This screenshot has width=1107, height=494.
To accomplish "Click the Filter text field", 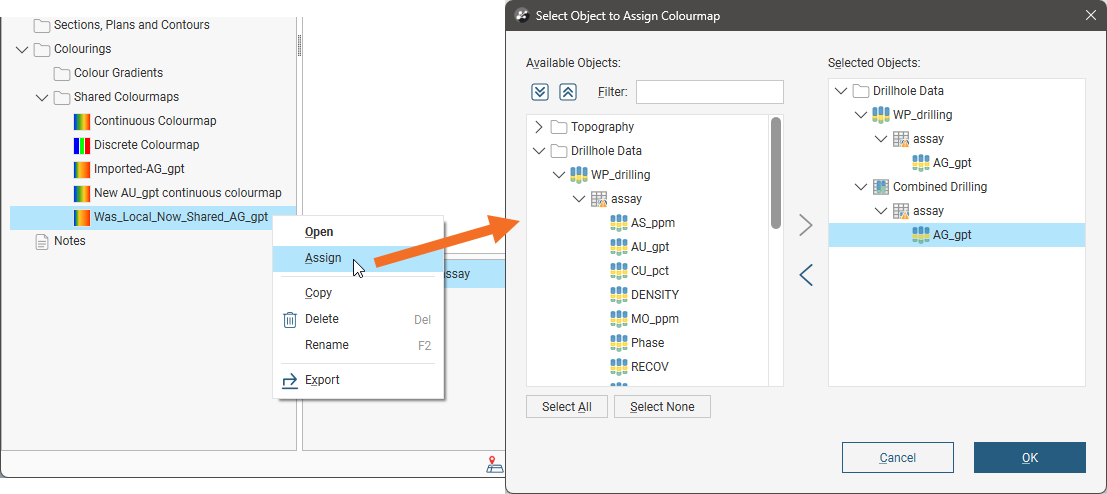I will tap(709, 92).
